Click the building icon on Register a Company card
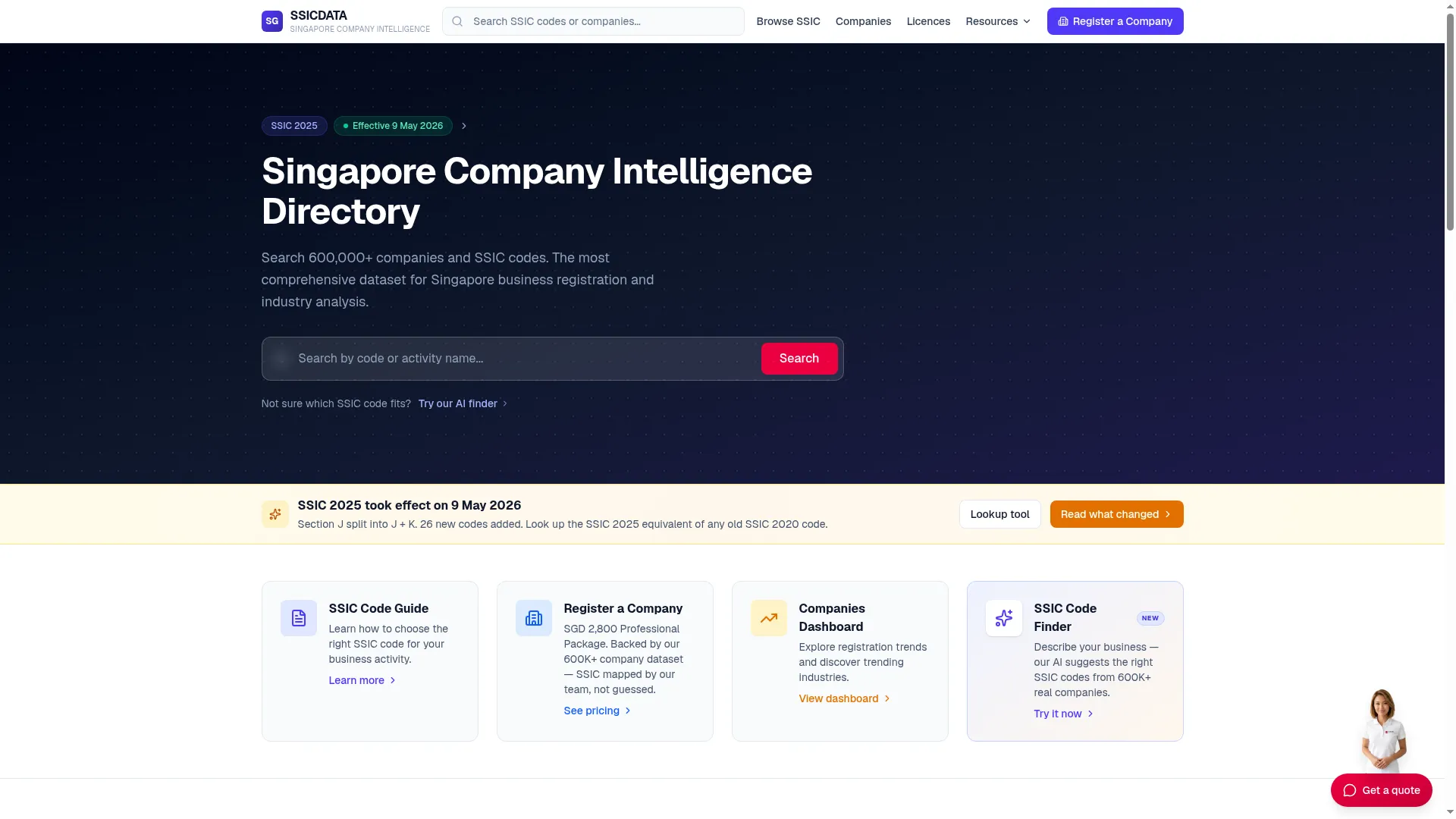The image size is (1456, 819). coord(534,618)
